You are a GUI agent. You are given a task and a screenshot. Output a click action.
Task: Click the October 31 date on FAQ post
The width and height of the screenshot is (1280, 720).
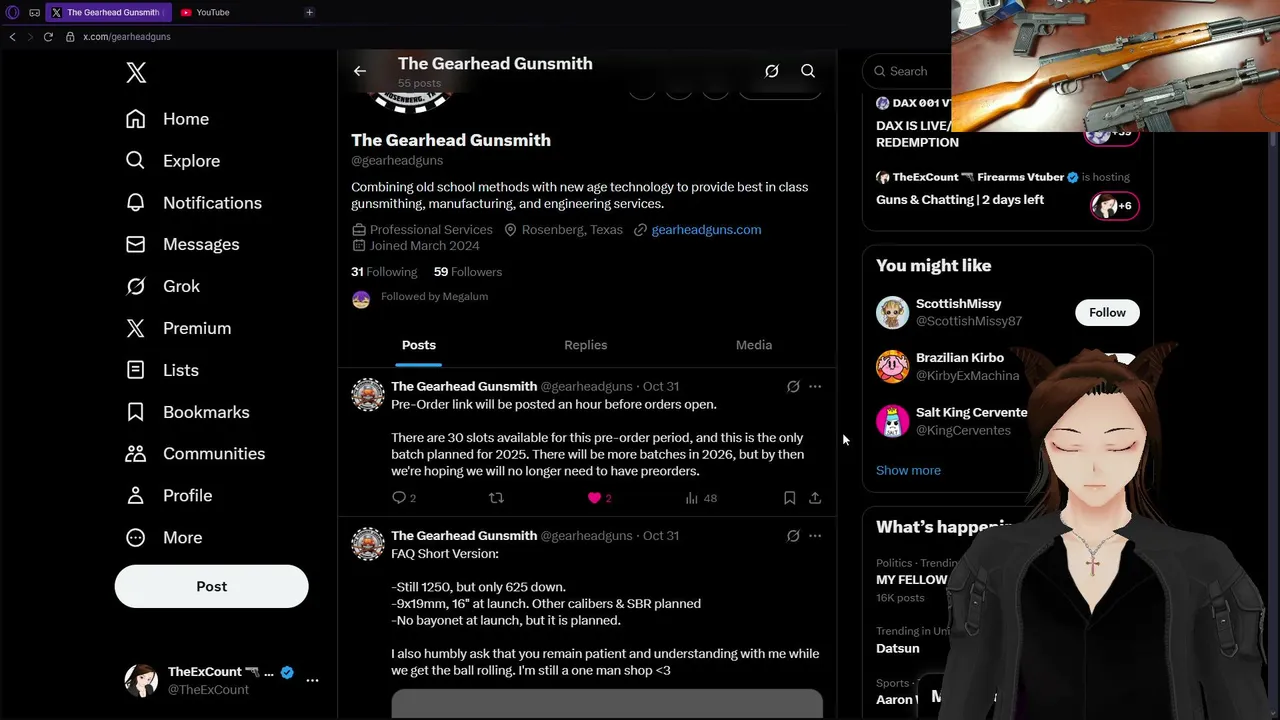tap(661, 536)
